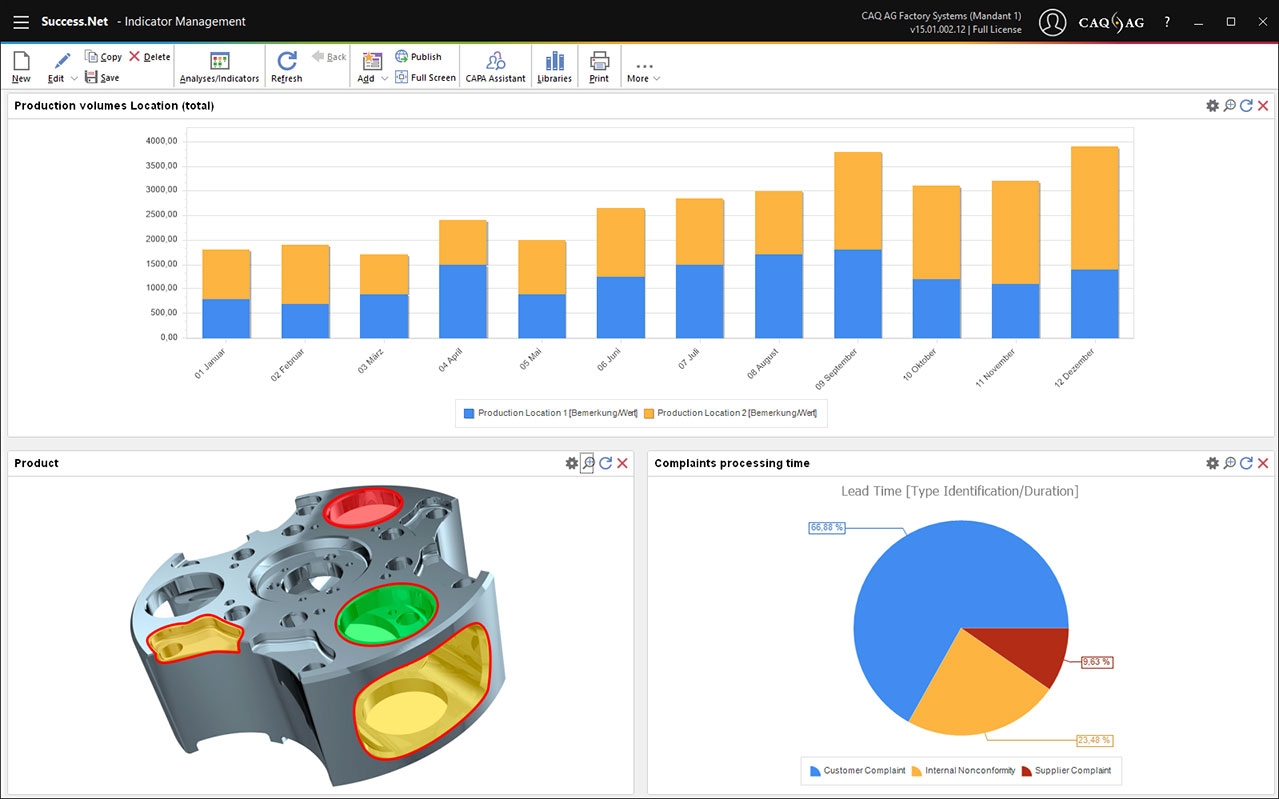Click the Publish button
Viewport: 1279px width, 799px height.
tap(418, 57)
